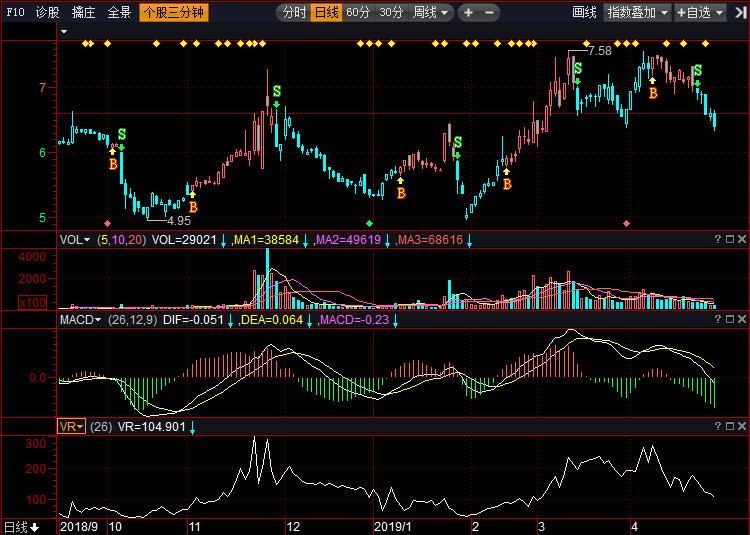This screenshot has width=750, height=535.
Task: Zoom in the chart with plus button
Action: tap(468, 12)
